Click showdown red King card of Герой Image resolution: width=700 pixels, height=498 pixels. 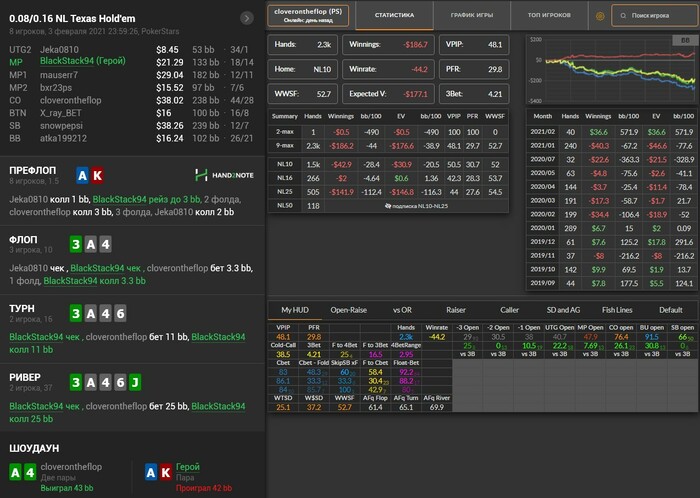tap(166, 472)
